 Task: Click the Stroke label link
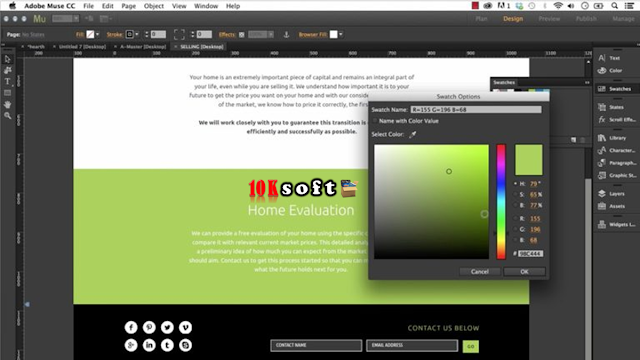[x=115, y=35]
